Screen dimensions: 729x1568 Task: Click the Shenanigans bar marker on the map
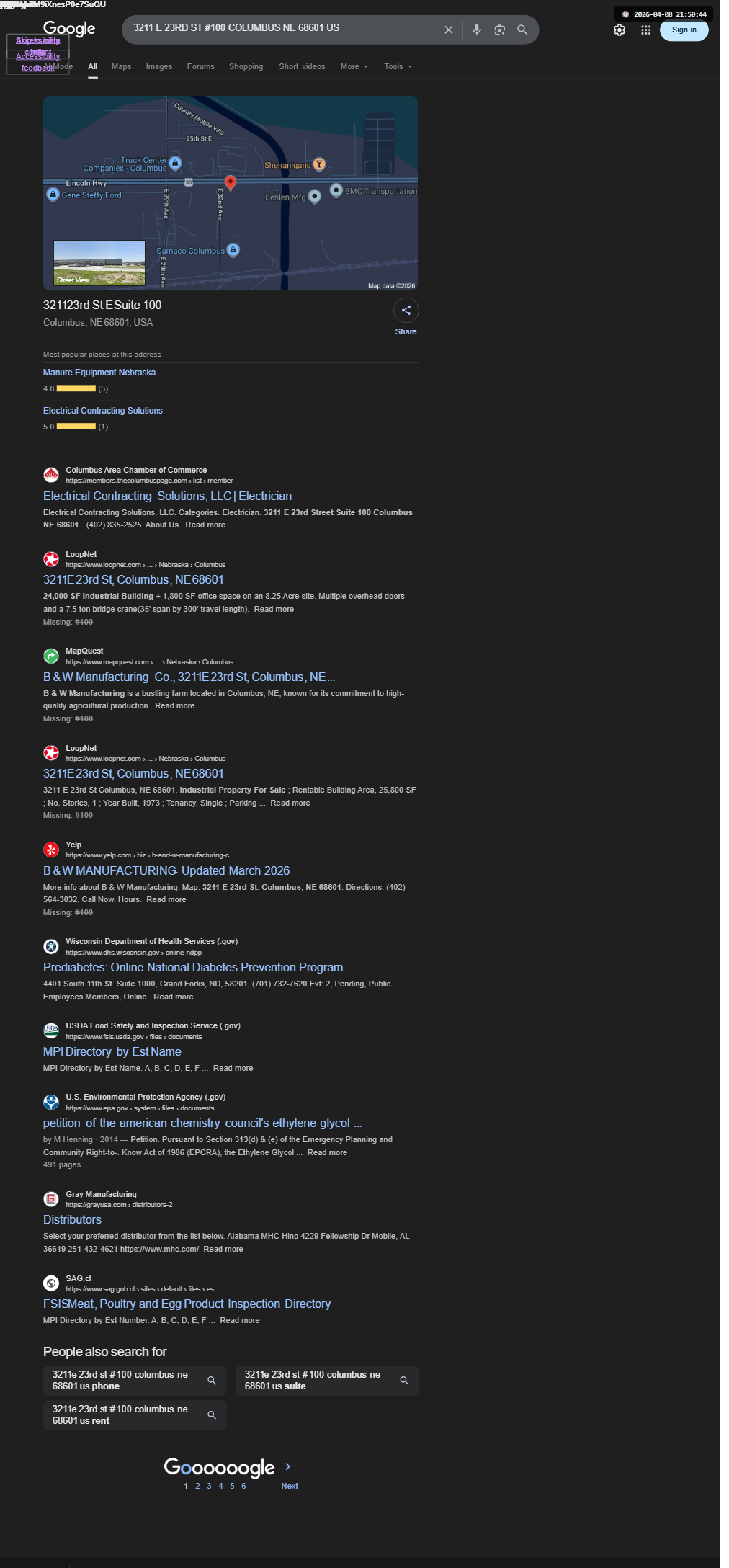[x=319, y=164]
